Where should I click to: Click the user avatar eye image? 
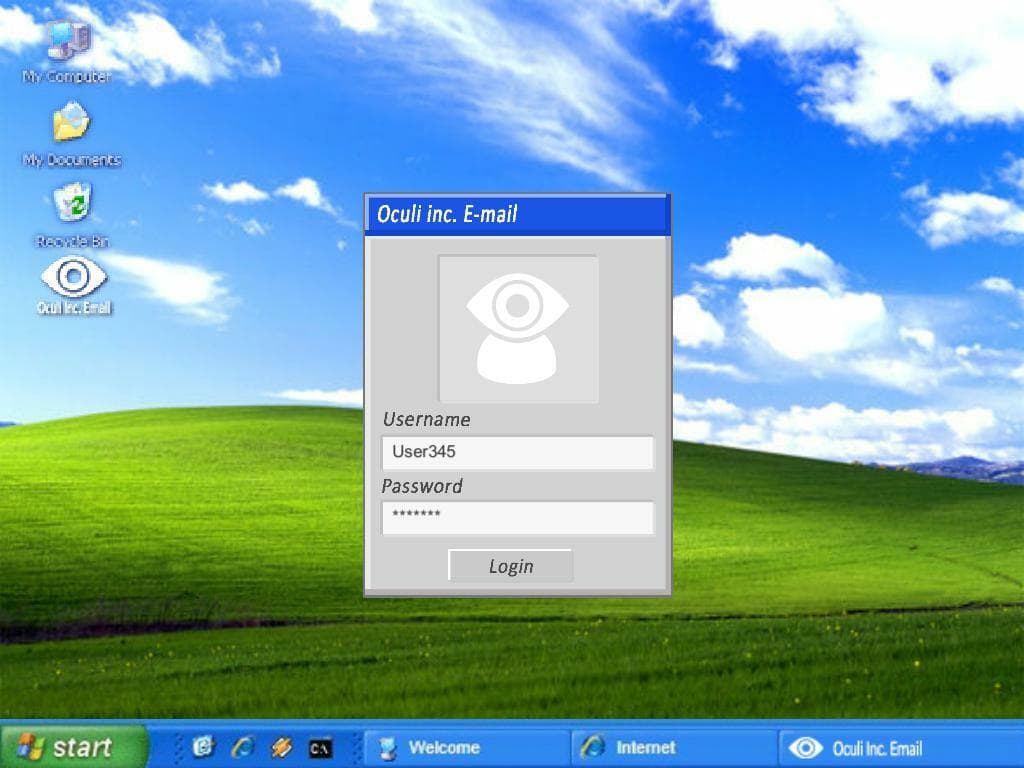click(518, 328)
